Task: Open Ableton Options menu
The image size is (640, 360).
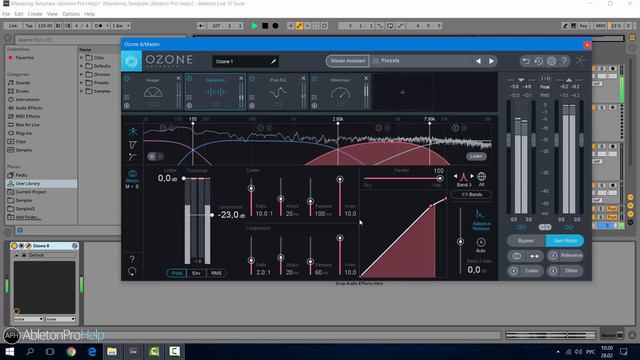Action: 71,14
